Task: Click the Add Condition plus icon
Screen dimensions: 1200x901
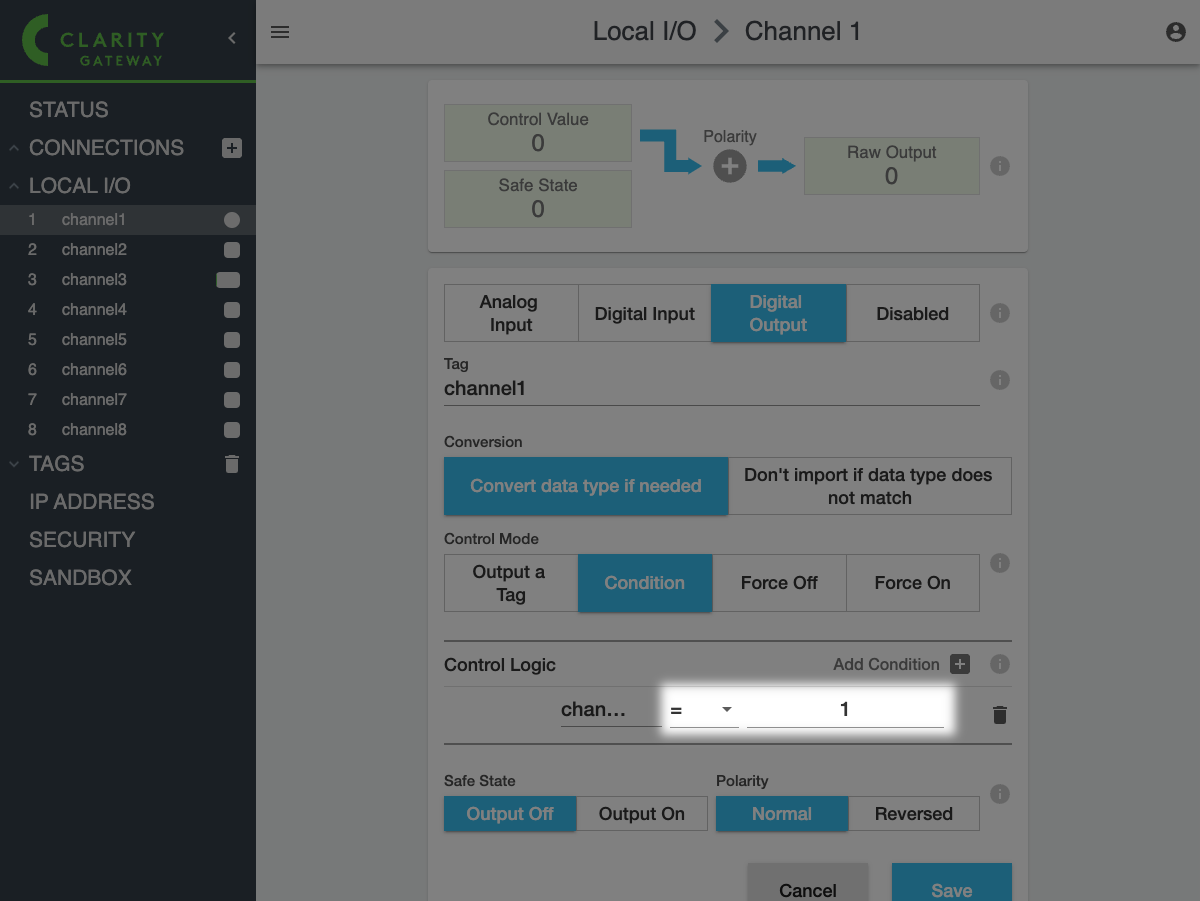Action: (960, 664)
